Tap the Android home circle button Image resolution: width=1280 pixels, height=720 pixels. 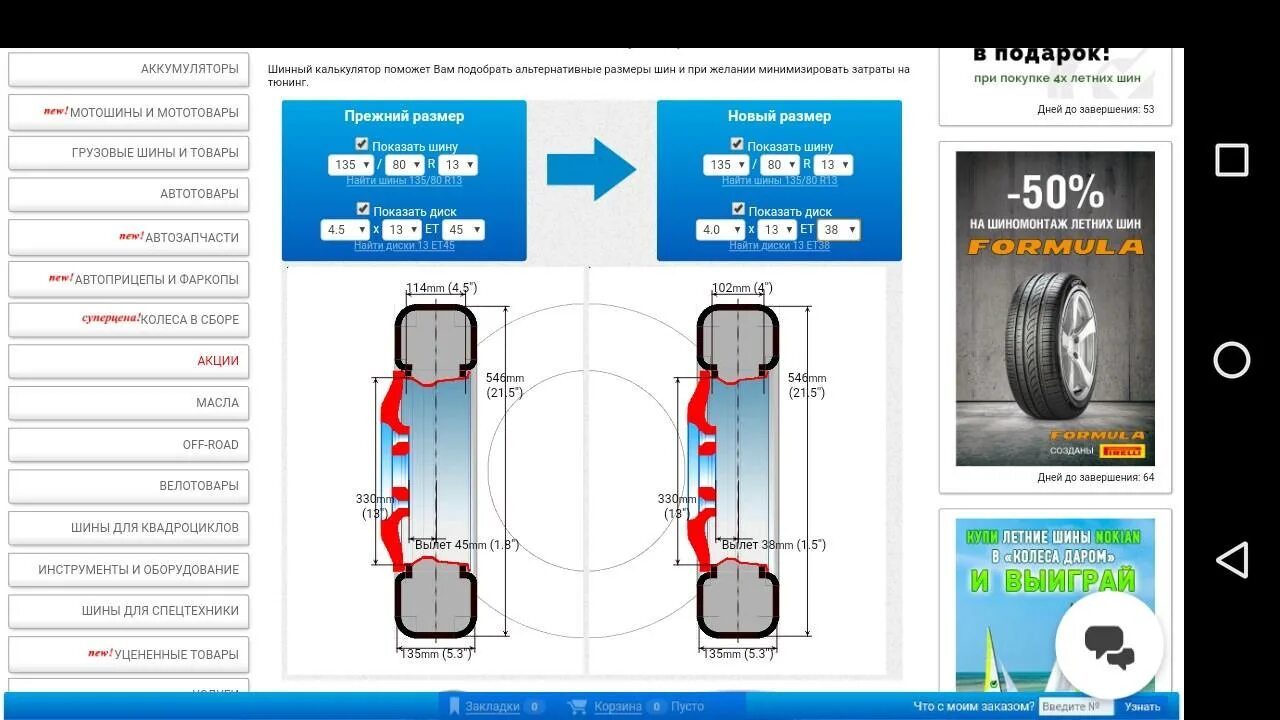point(1231,360)
